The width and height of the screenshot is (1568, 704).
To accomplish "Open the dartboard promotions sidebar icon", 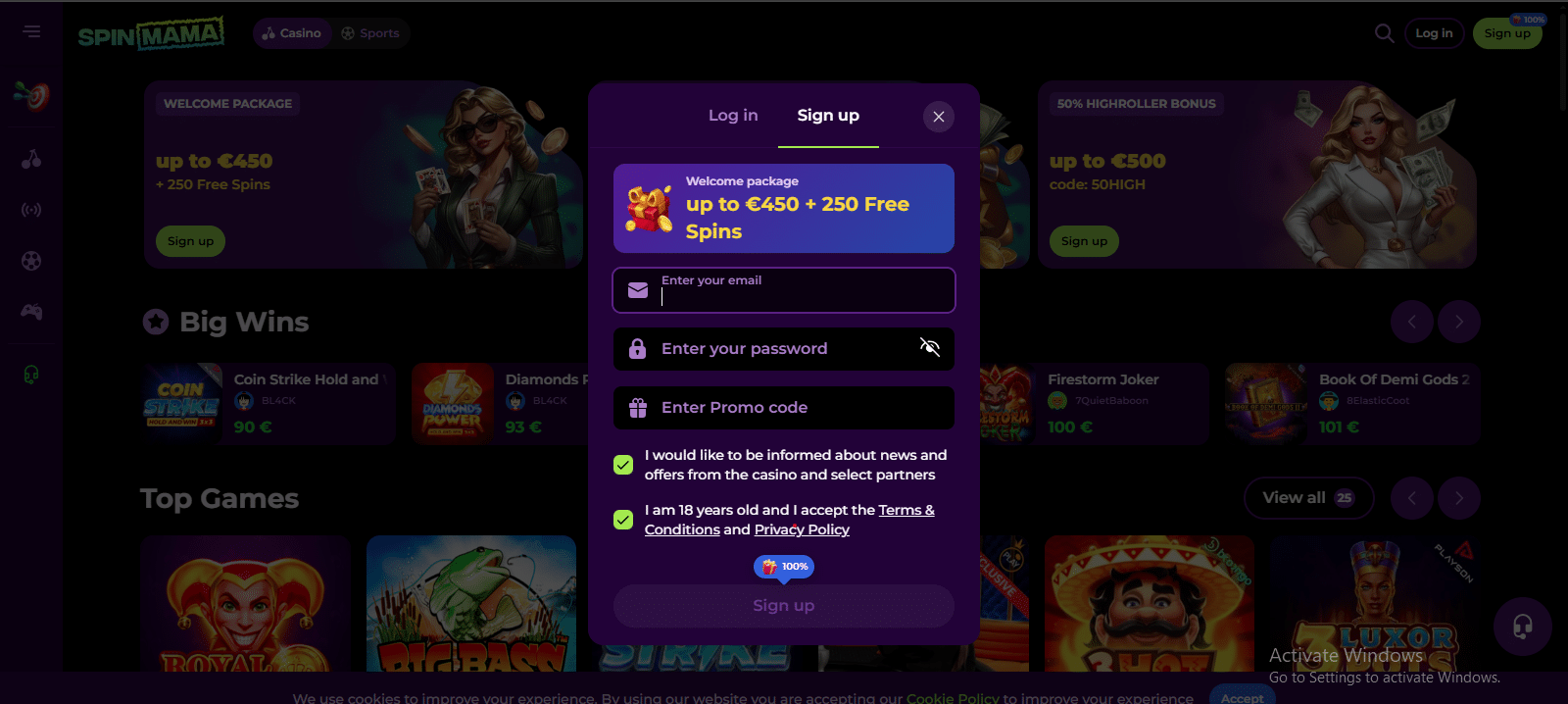I will pyautogui.click(x=31, y=96).
